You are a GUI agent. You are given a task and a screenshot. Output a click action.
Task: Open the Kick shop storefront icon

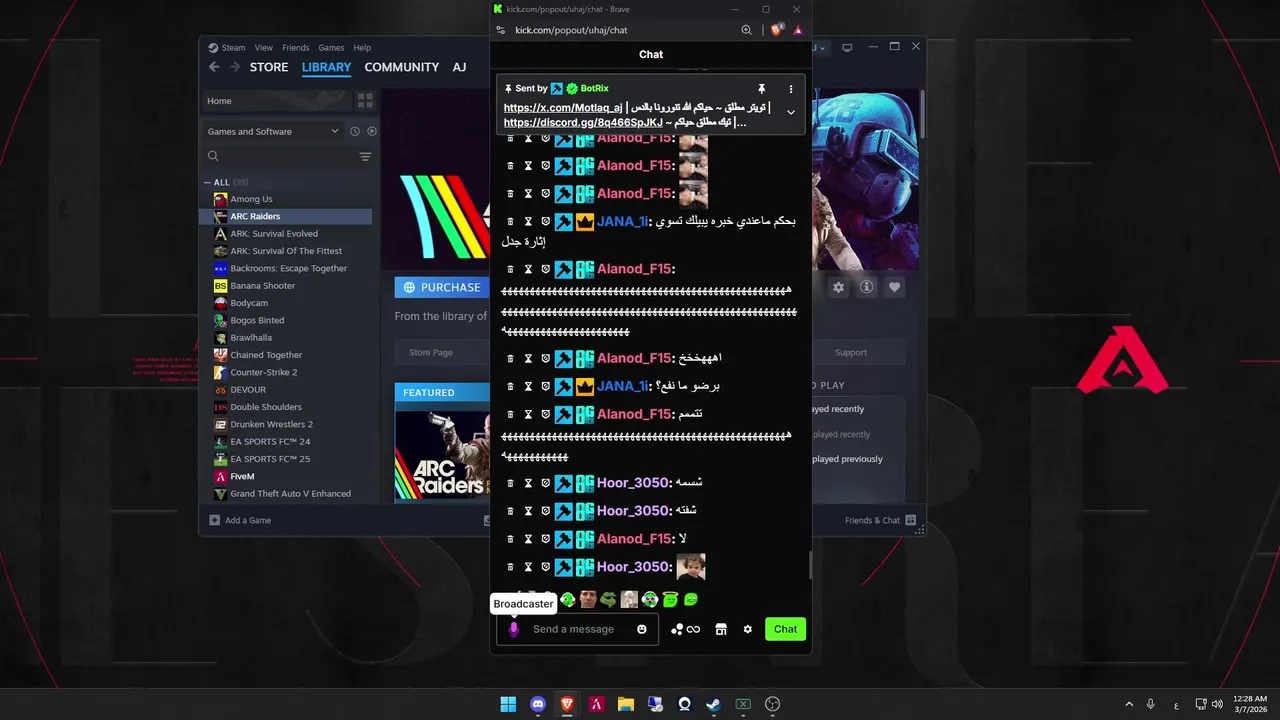pos(721,629)
